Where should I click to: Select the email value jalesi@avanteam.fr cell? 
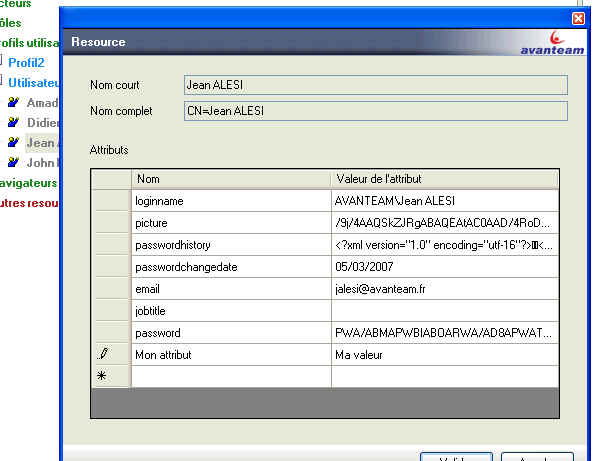(444, 289)
